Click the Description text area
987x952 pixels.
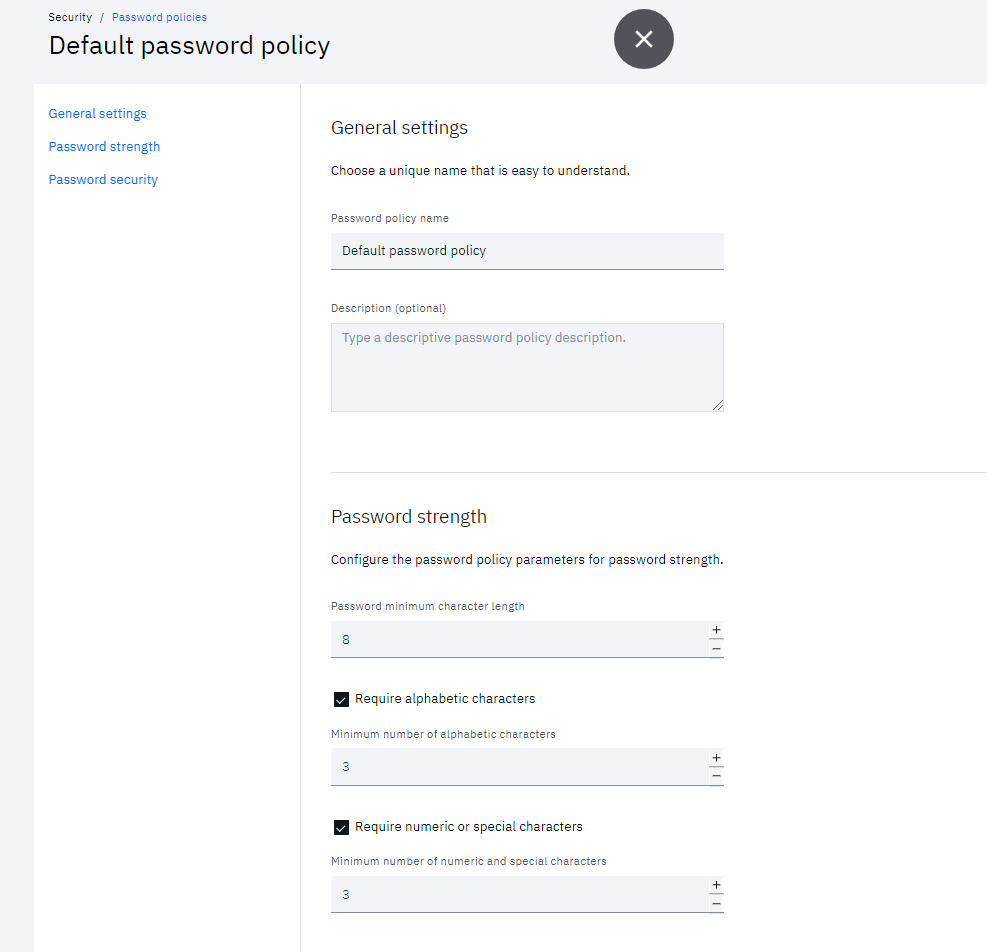tap(527, 368)
